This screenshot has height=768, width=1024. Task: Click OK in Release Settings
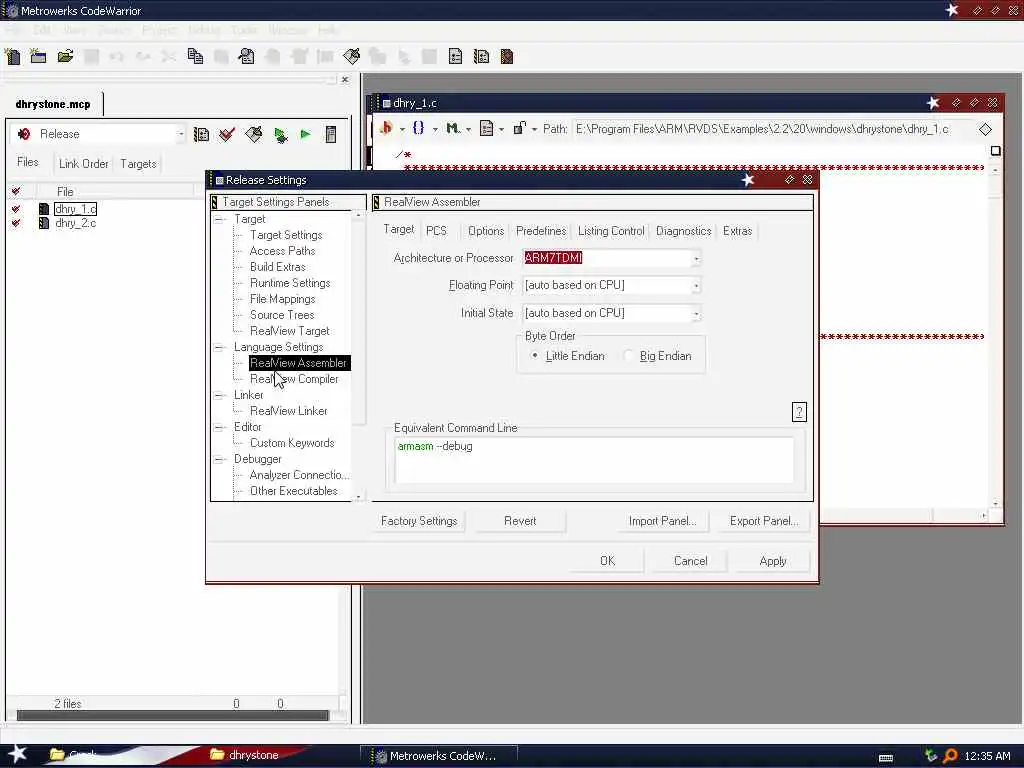[607, 561]
